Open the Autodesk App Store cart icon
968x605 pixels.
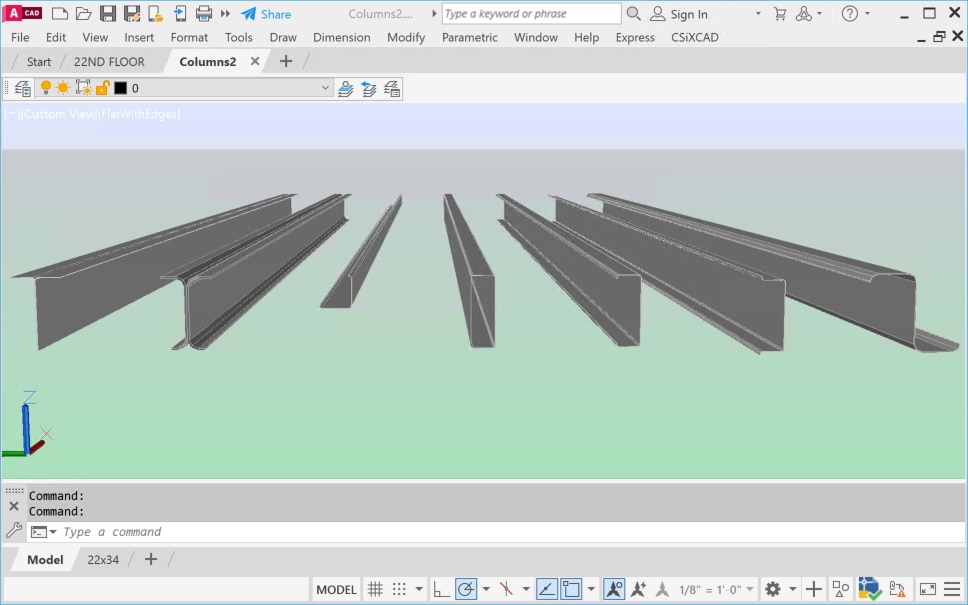(780, 14)
